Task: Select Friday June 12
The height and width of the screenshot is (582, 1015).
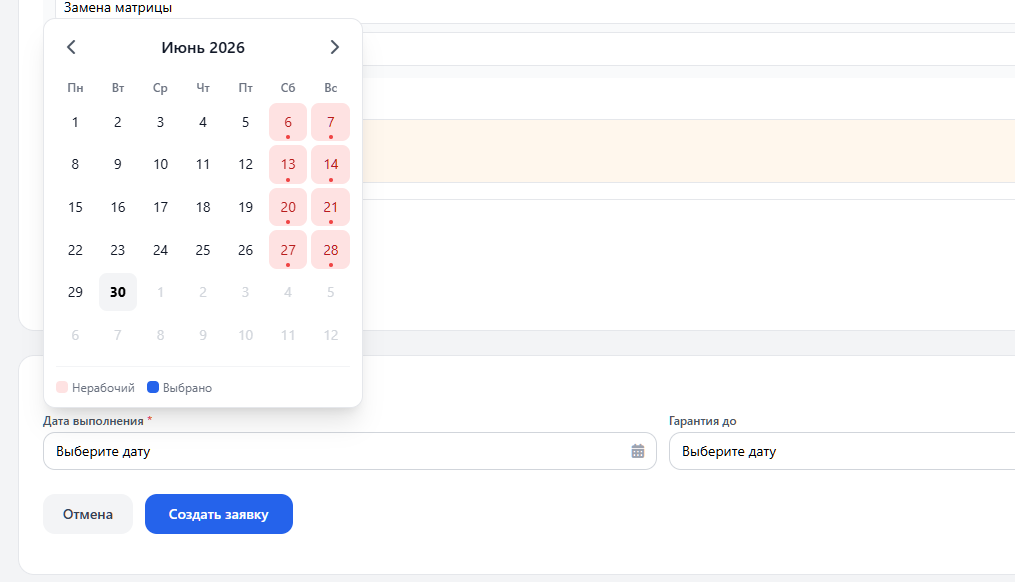Action: pyautogui.click(x=245, y=164)
